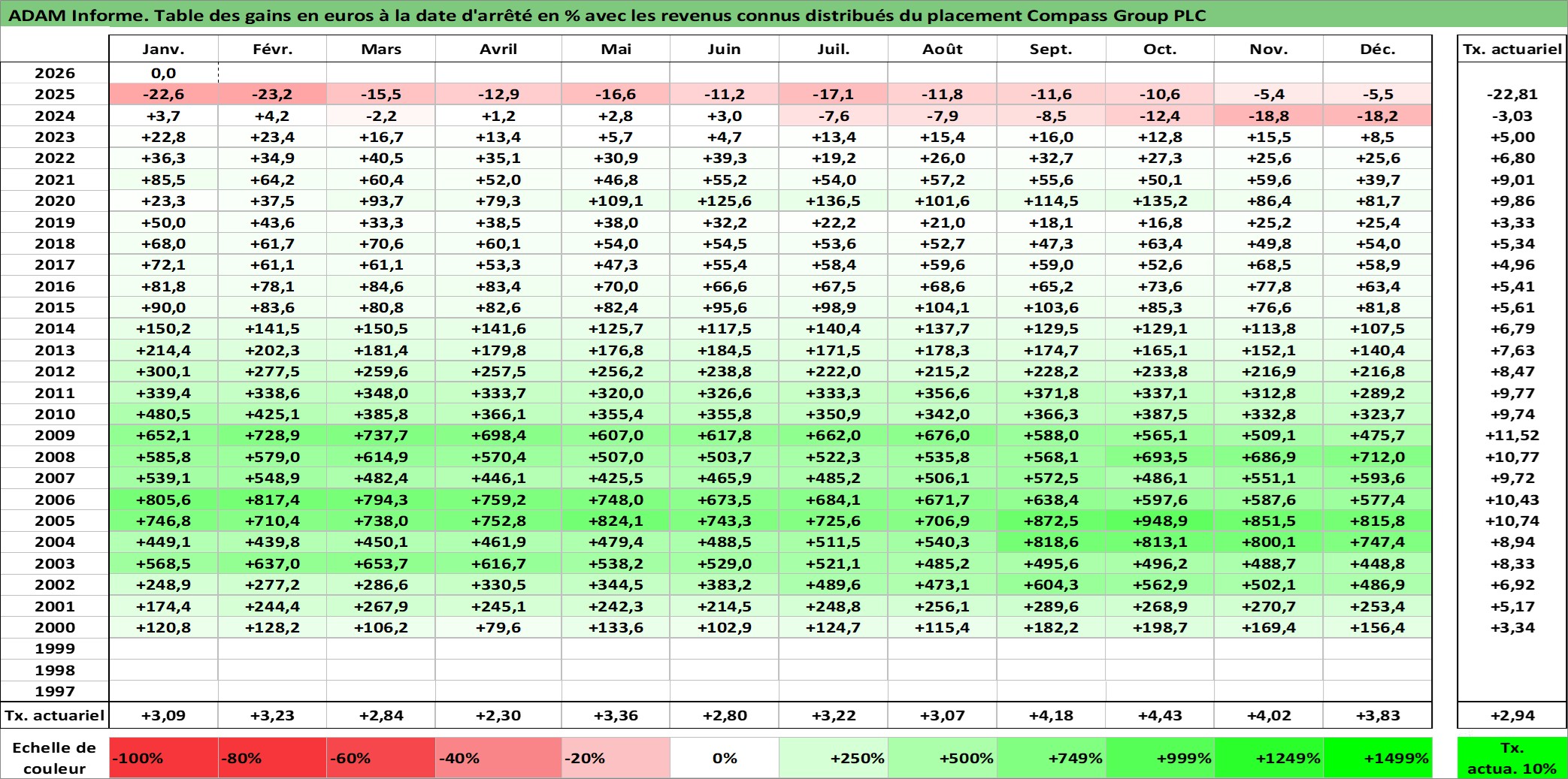This screenshot has height=779, width=1568.
Task: Select the -23,2 cell in row 2025
Action: 272,94
